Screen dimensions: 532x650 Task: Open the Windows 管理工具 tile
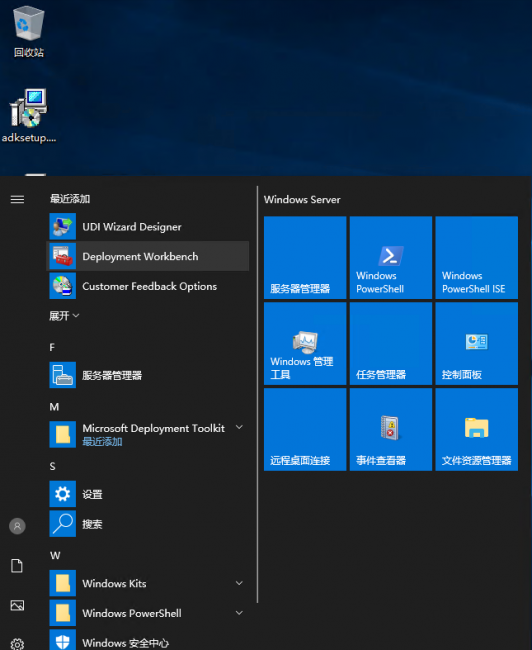tap(305, 344)
